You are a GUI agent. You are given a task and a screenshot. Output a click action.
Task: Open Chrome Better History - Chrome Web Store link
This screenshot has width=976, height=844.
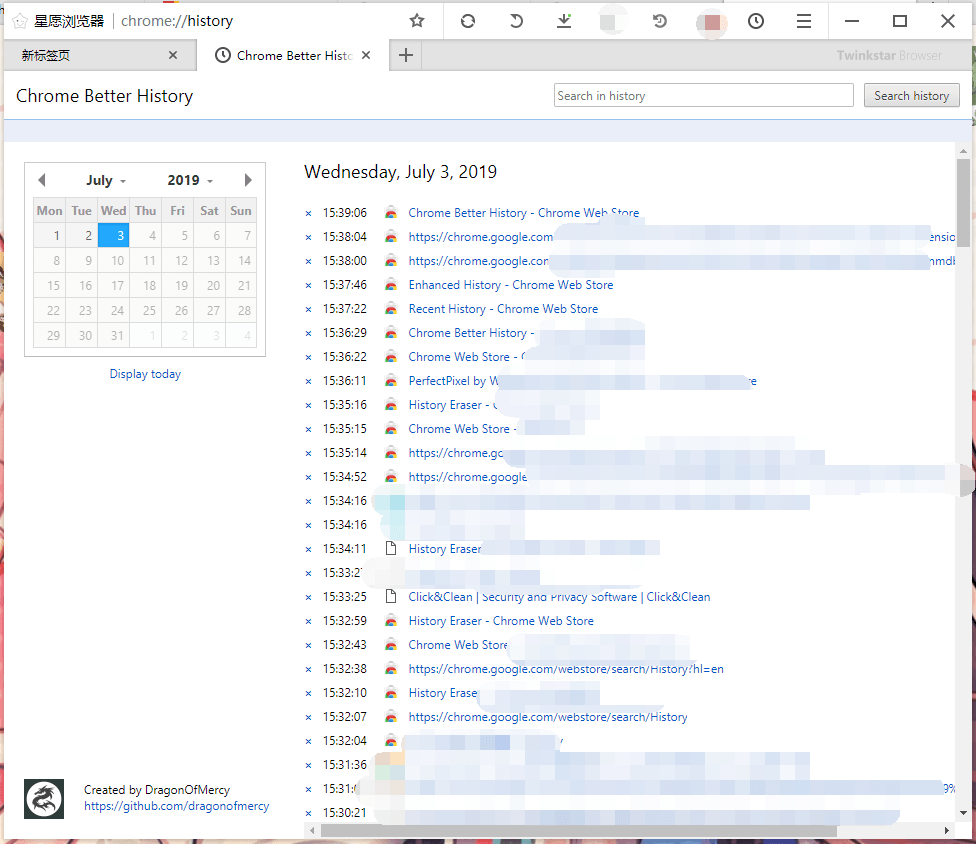523,213
